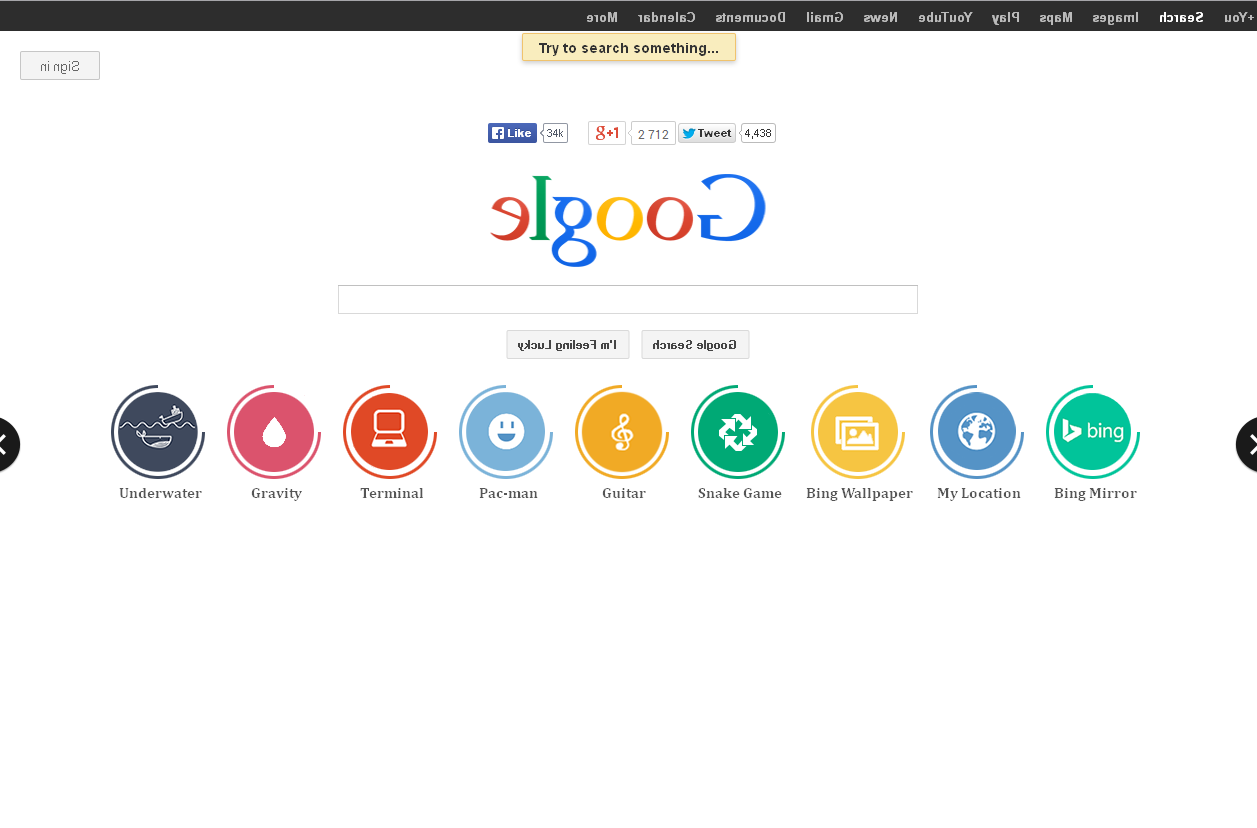Screen dimensions: 1257x828
Task: Click the Gravity text label
Action: [x=276, y=494]
